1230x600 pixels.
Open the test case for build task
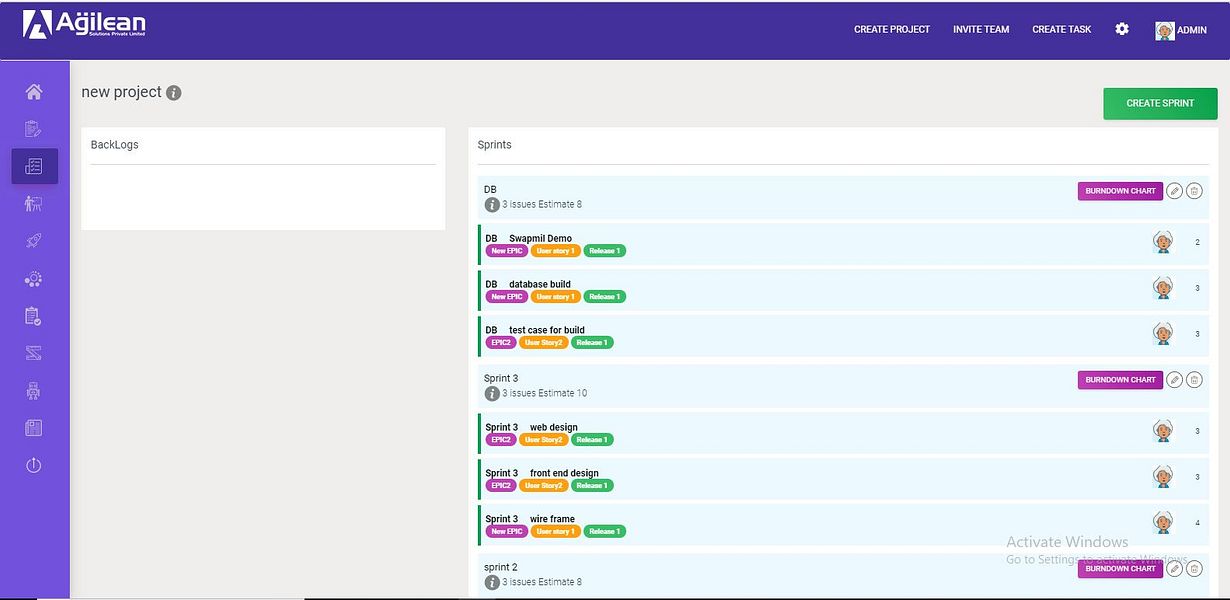point(843,336)
